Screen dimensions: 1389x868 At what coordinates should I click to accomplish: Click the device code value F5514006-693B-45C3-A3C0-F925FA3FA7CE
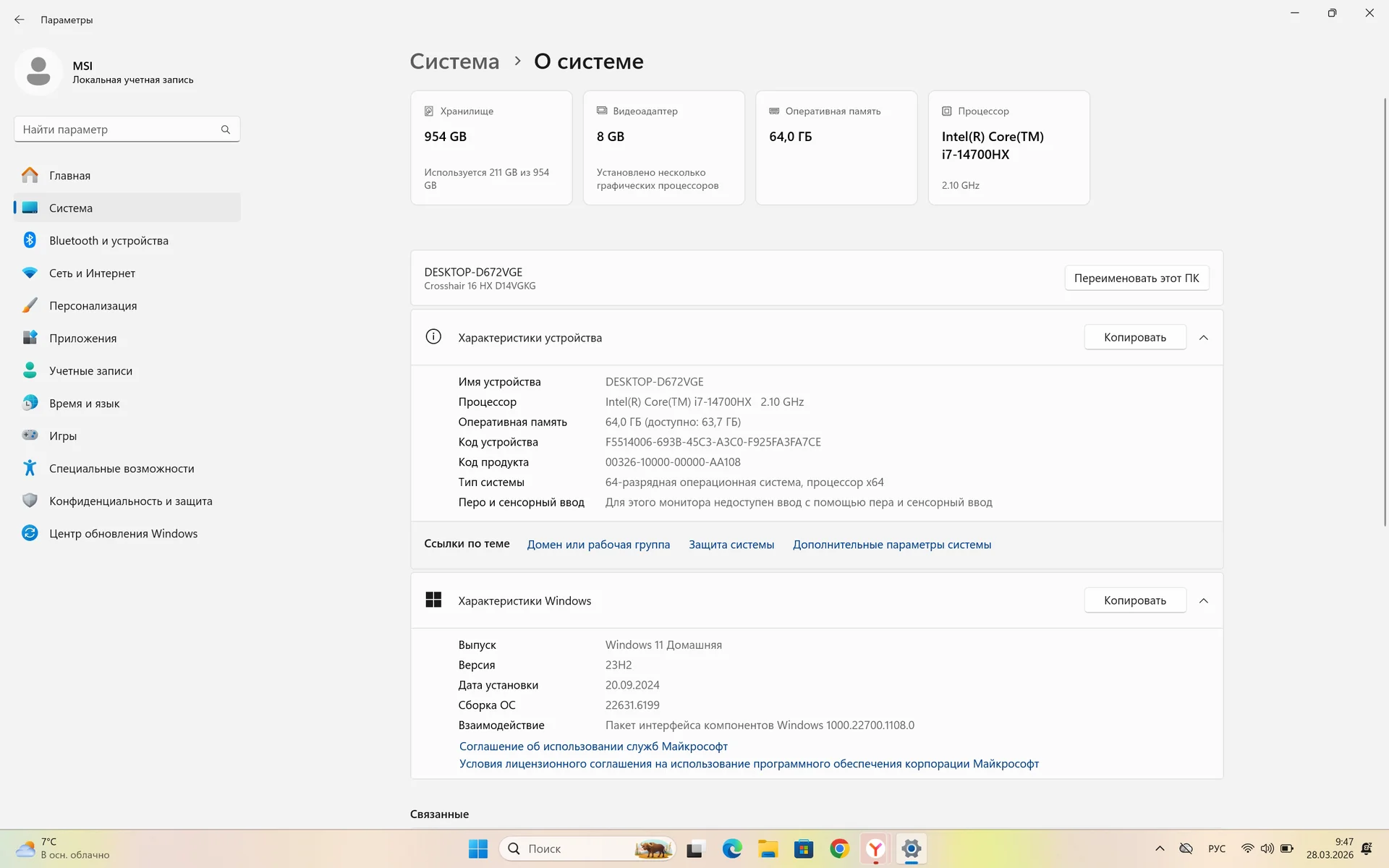tap(713, 442)
